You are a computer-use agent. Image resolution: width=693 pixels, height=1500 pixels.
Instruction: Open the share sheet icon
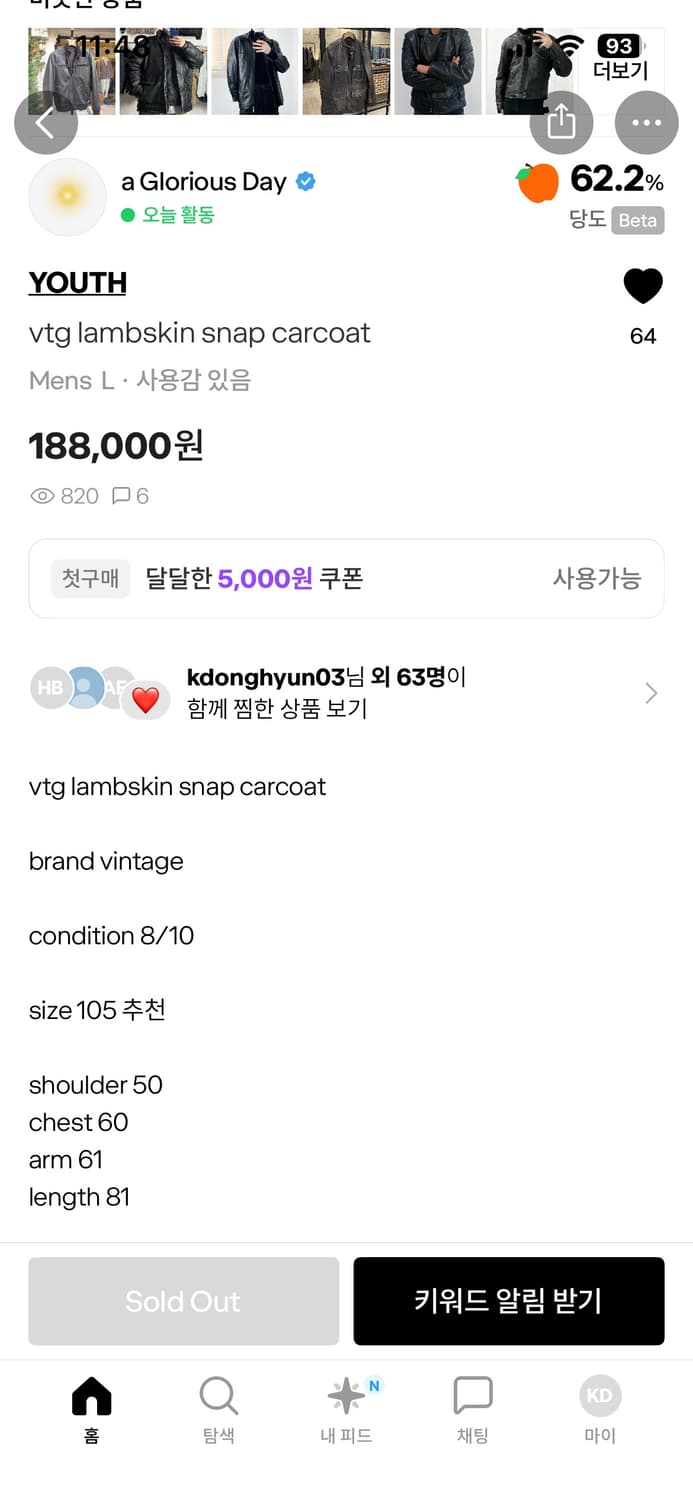561,123
